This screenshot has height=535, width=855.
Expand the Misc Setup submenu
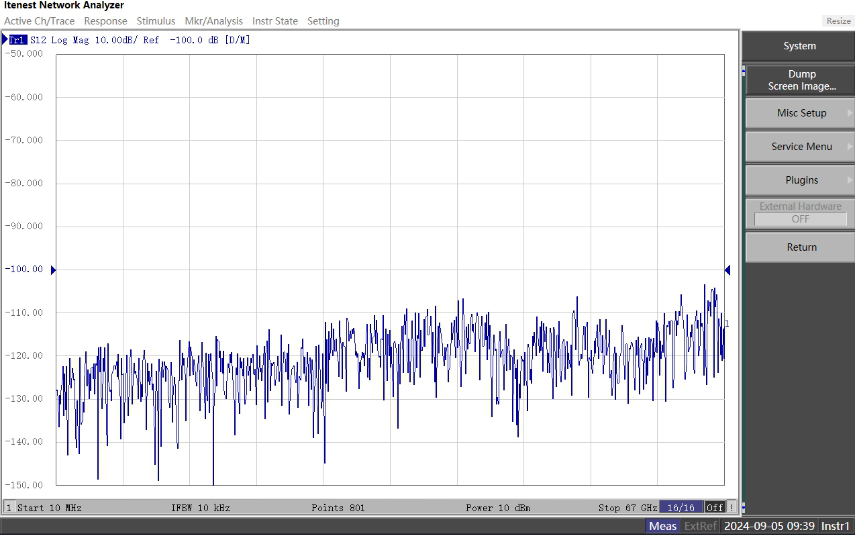click(800, 113)
